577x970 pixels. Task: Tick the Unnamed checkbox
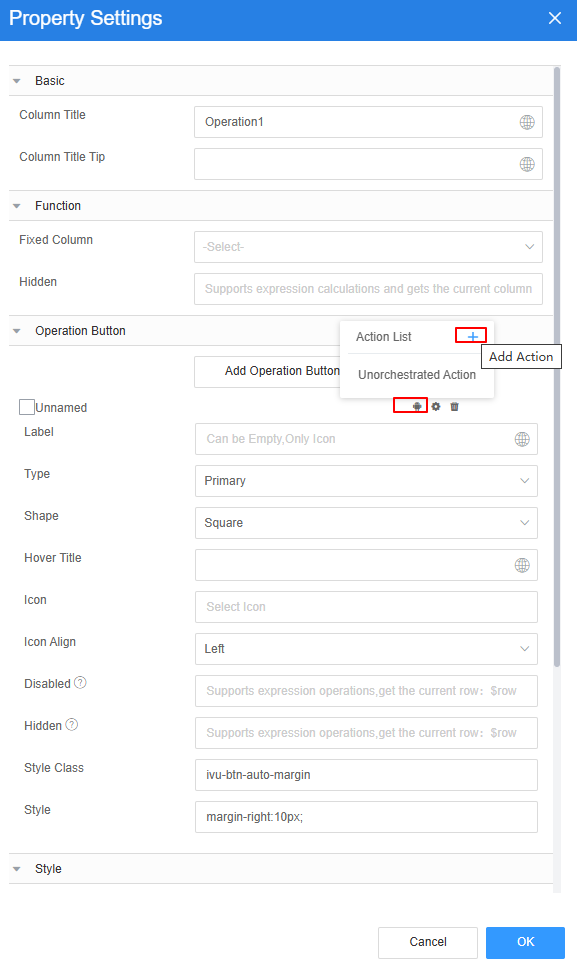tap(27, 407)
